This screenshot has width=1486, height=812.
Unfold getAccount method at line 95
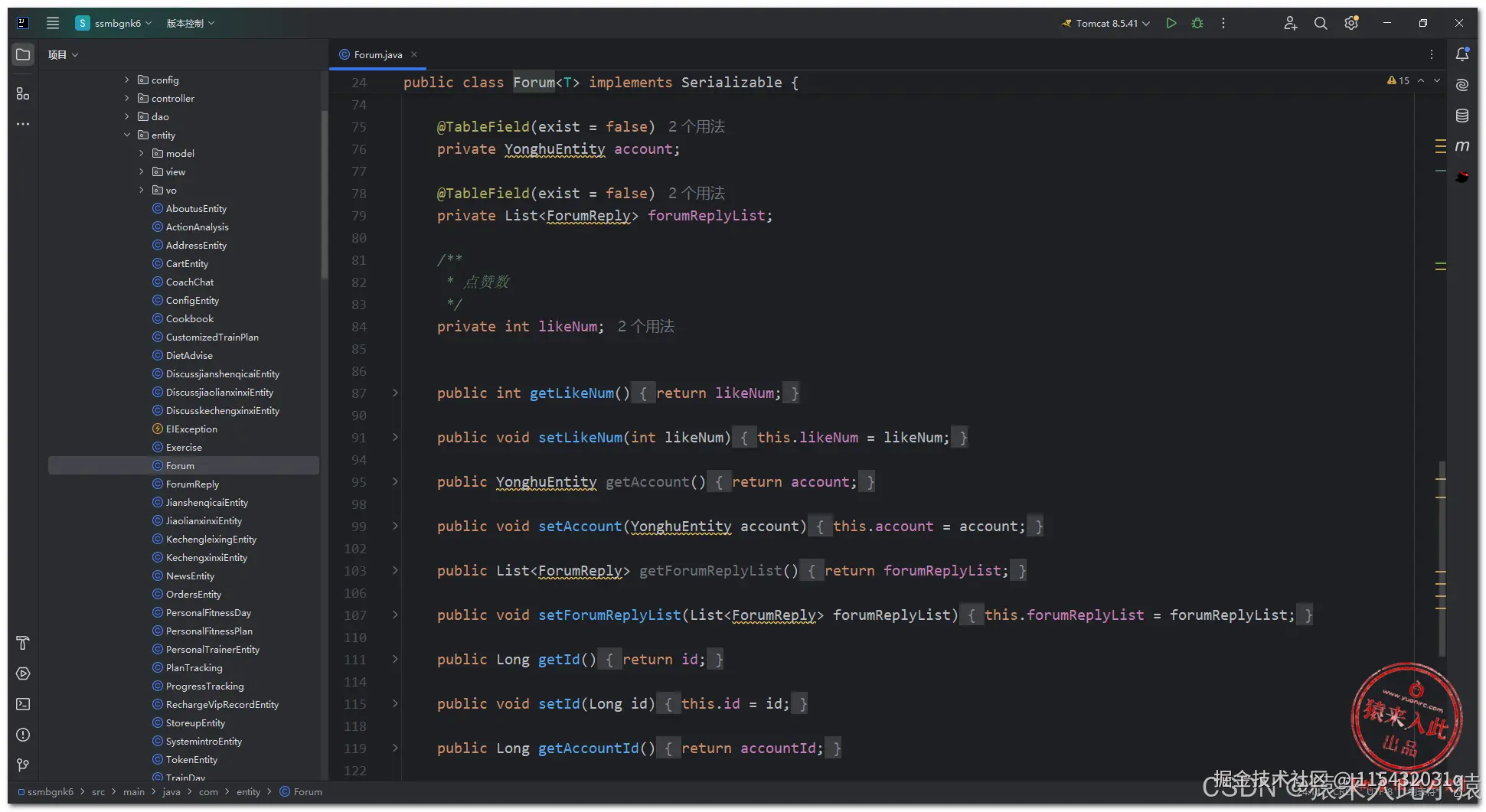(395, 481)
